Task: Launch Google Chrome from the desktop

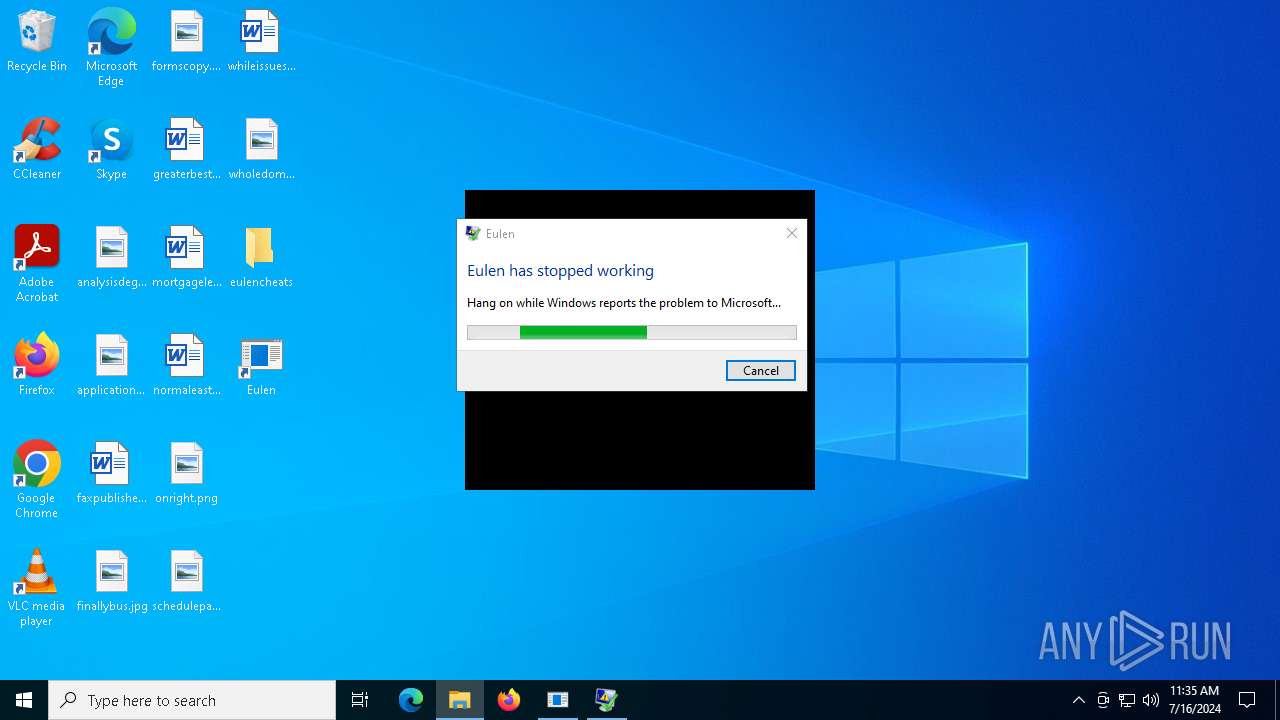Action: click(x=37, y=480)
